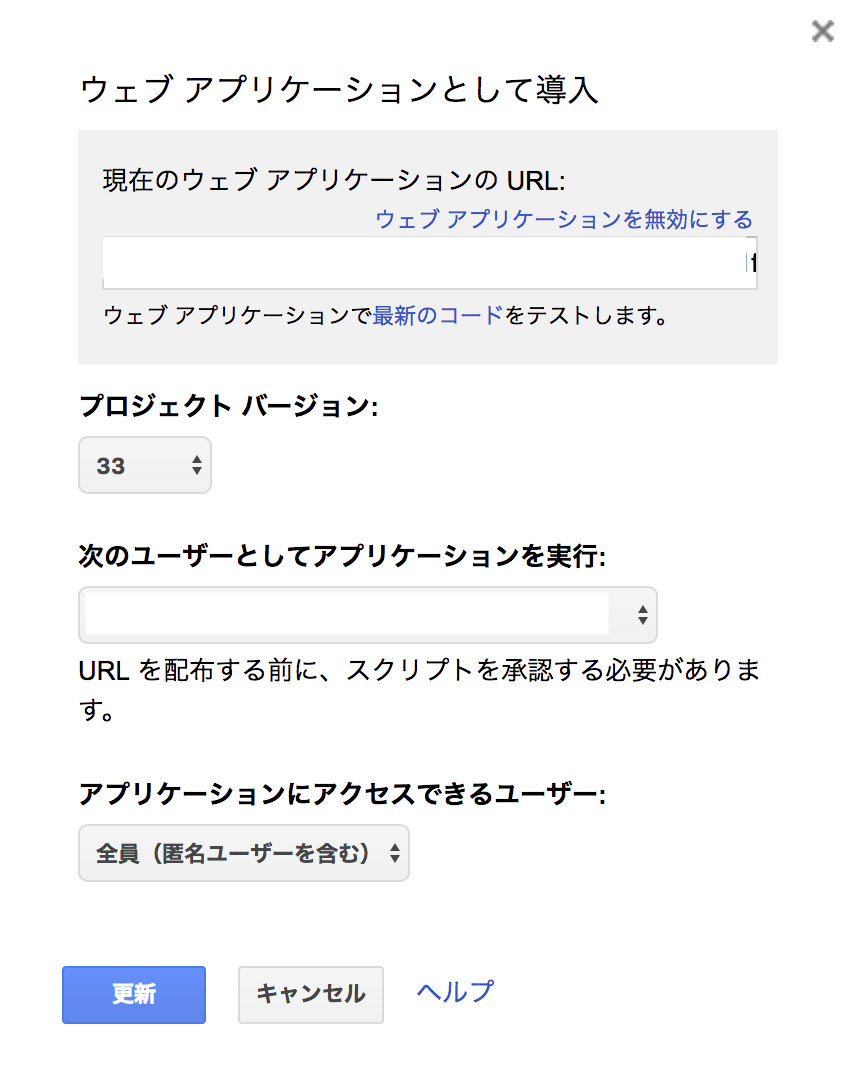Open the 全員（匿名ユーザーを含む）access dropdown

243,853
